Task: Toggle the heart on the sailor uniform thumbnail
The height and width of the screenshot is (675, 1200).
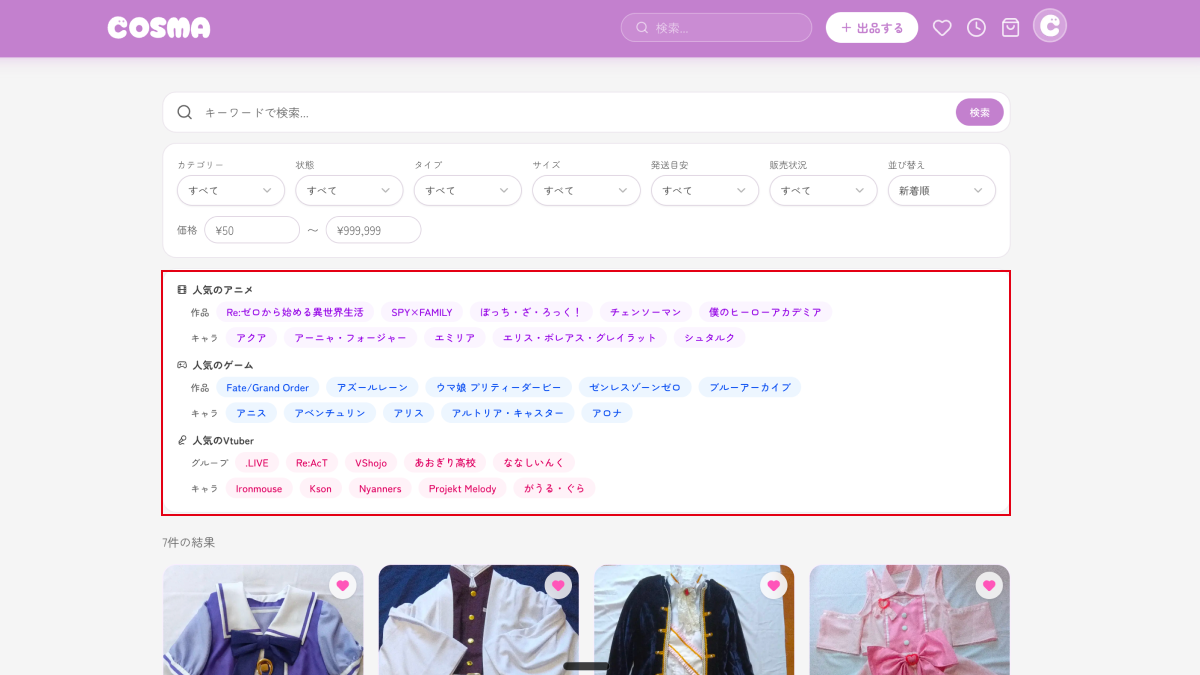Action: [x=343, y=585]
